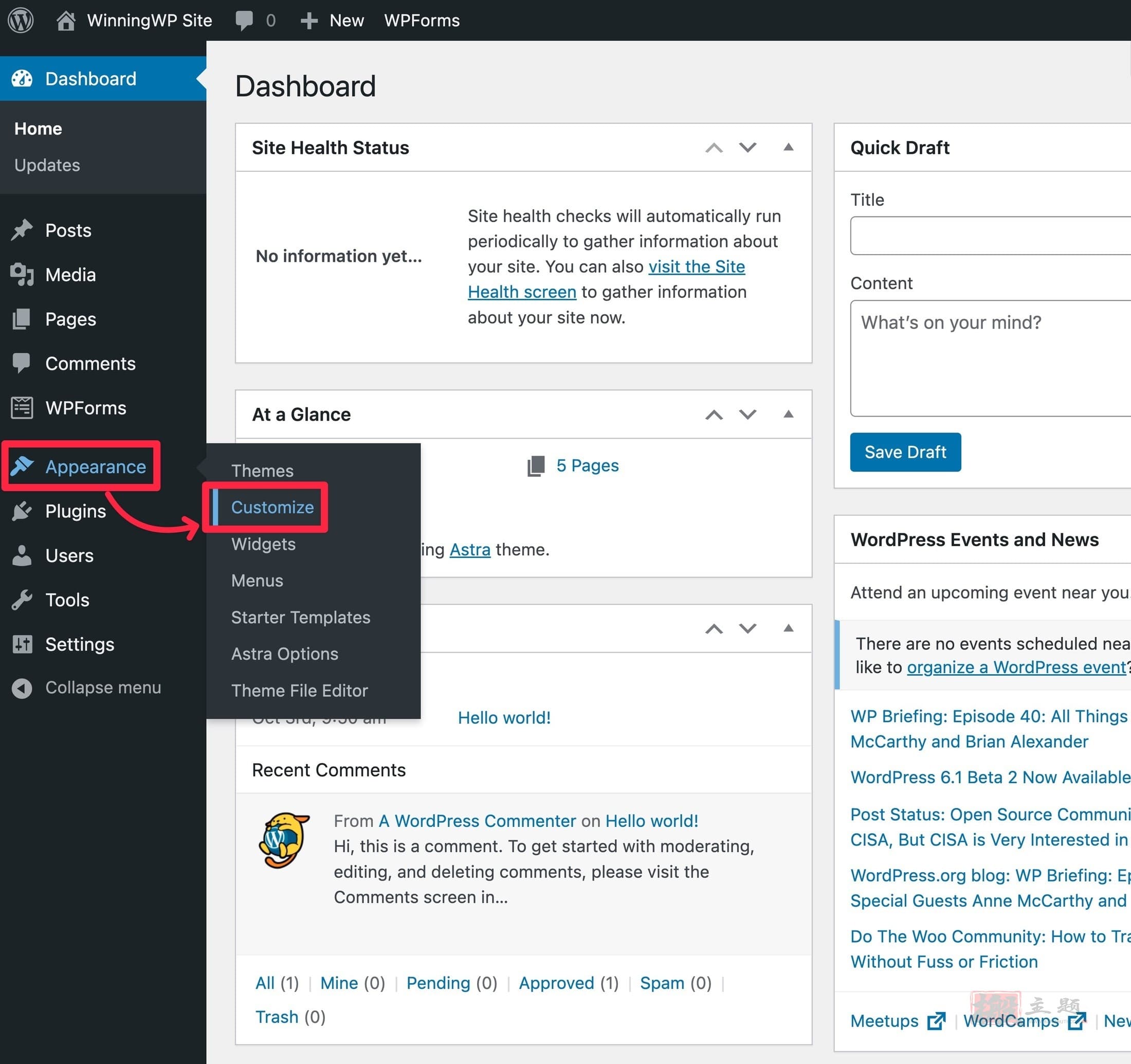Screen dimensions: 1131x1064
Task: Click the Collapse menu arrow icon
Action: tap(22, 688)
